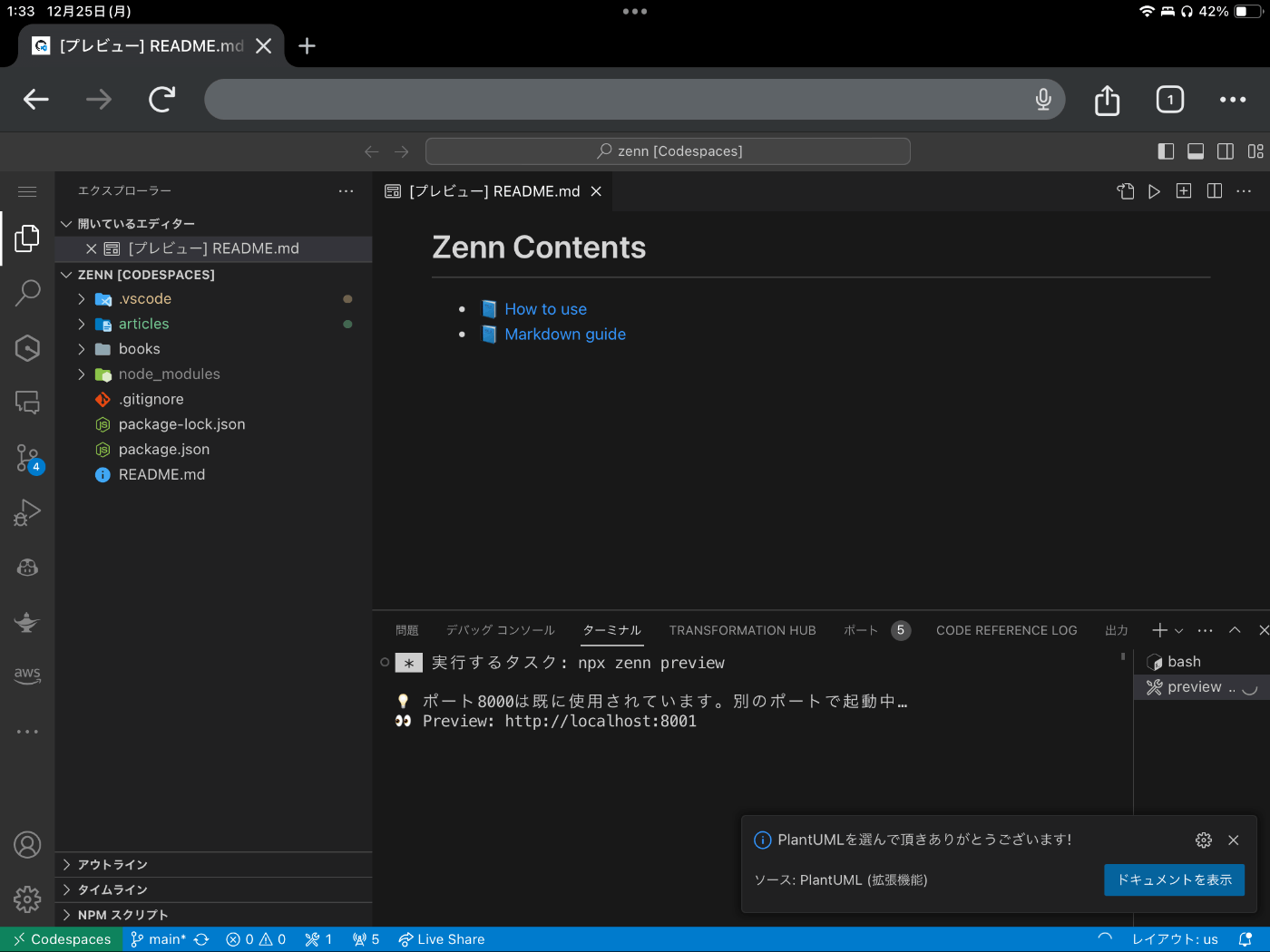Viewport: 1270px width, 952px height.
Task: Switch to the 問題 panel tab
Action: [407, 630]
